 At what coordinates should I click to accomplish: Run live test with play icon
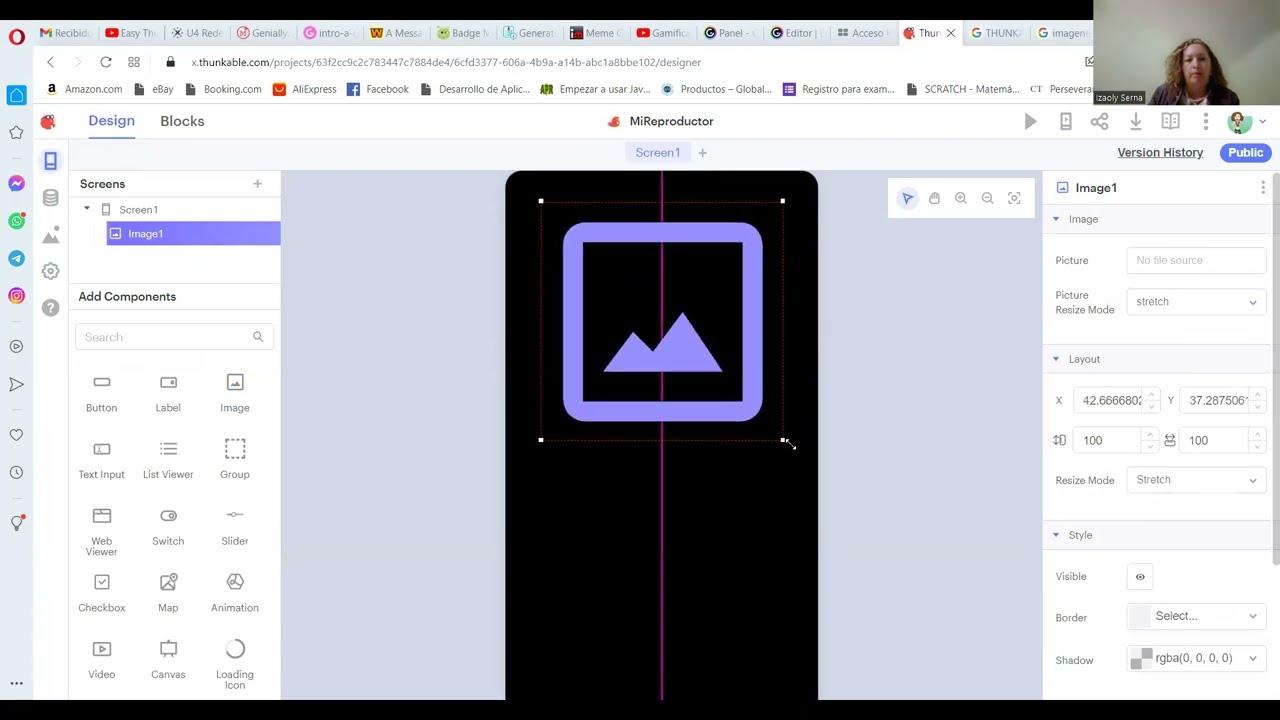pos(1030,121)
